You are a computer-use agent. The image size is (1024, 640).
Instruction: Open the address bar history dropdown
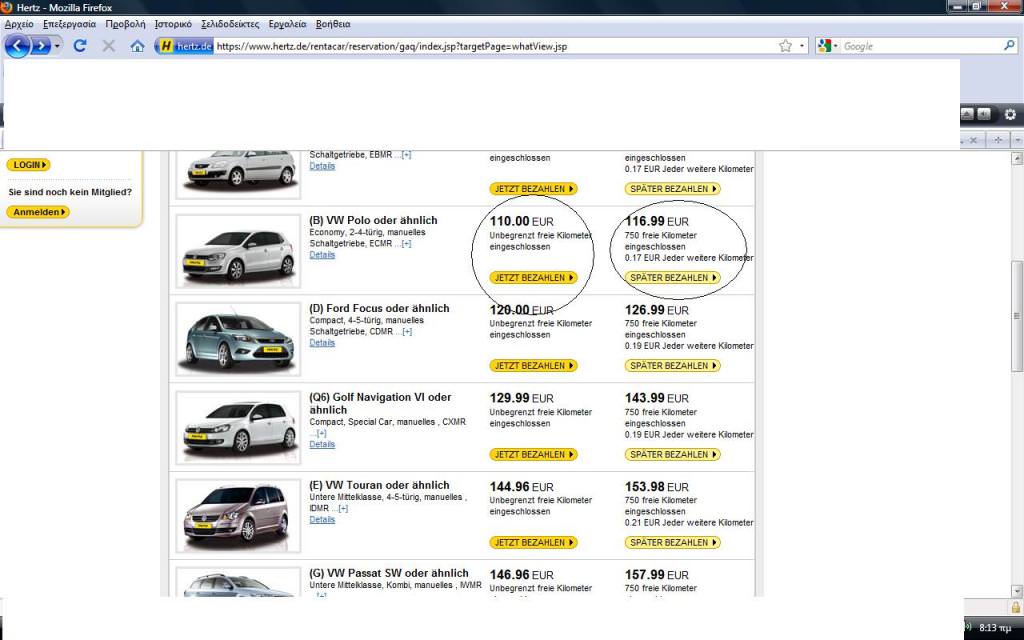[802, 46]
